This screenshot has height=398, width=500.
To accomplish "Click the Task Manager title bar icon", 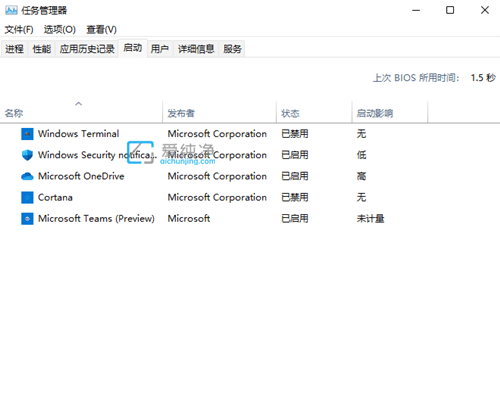I will [11, 10].
